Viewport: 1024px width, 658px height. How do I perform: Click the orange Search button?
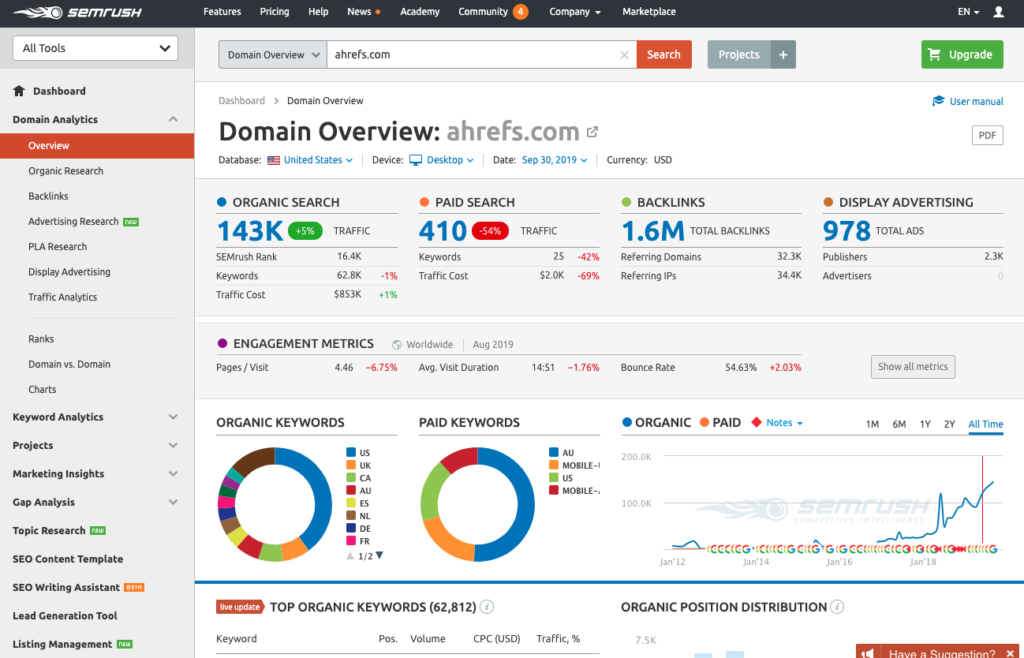click(664, 55)
